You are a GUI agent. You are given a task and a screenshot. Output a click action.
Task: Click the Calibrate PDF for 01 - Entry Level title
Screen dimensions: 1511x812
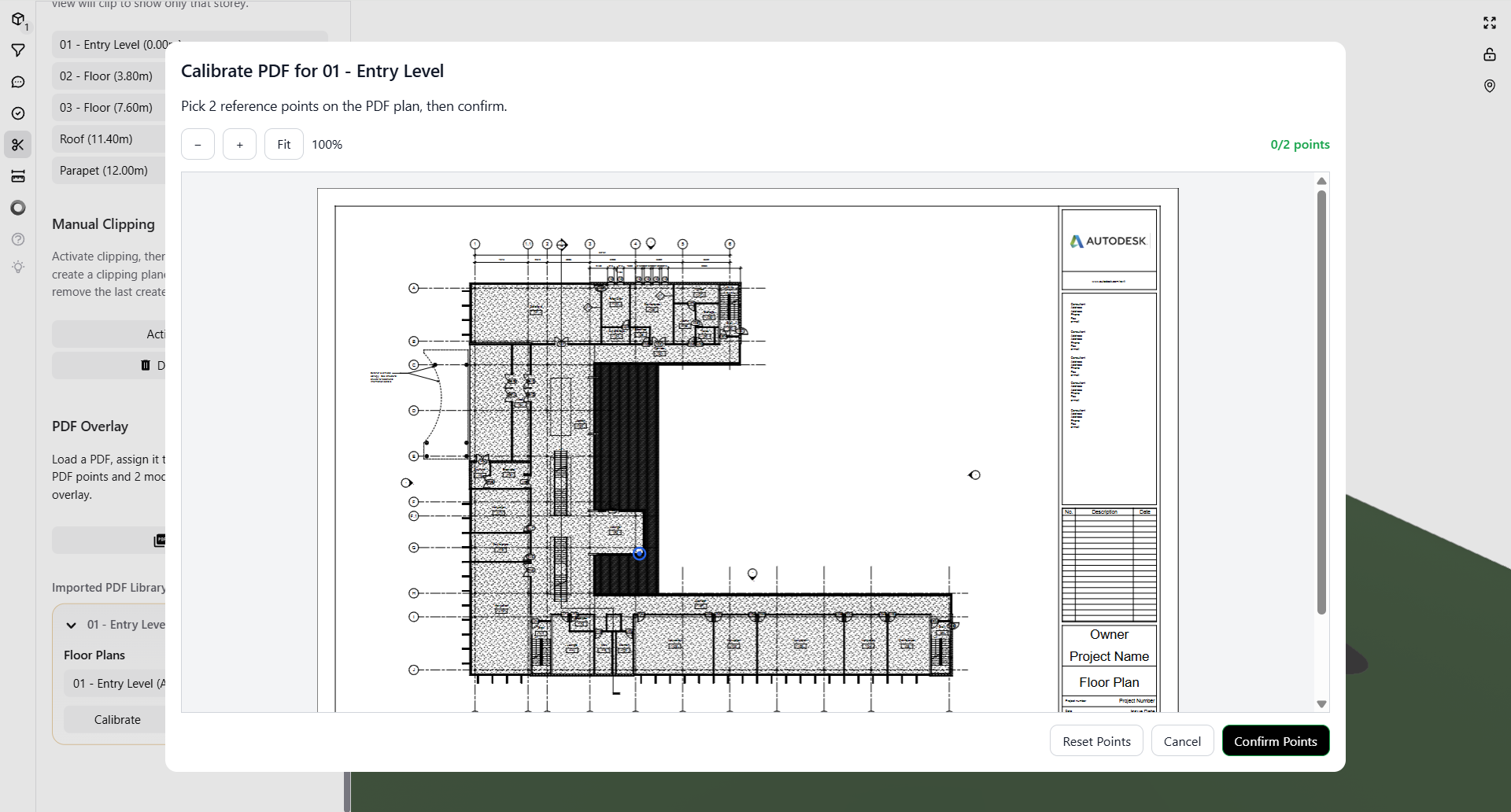pos(312,71)
